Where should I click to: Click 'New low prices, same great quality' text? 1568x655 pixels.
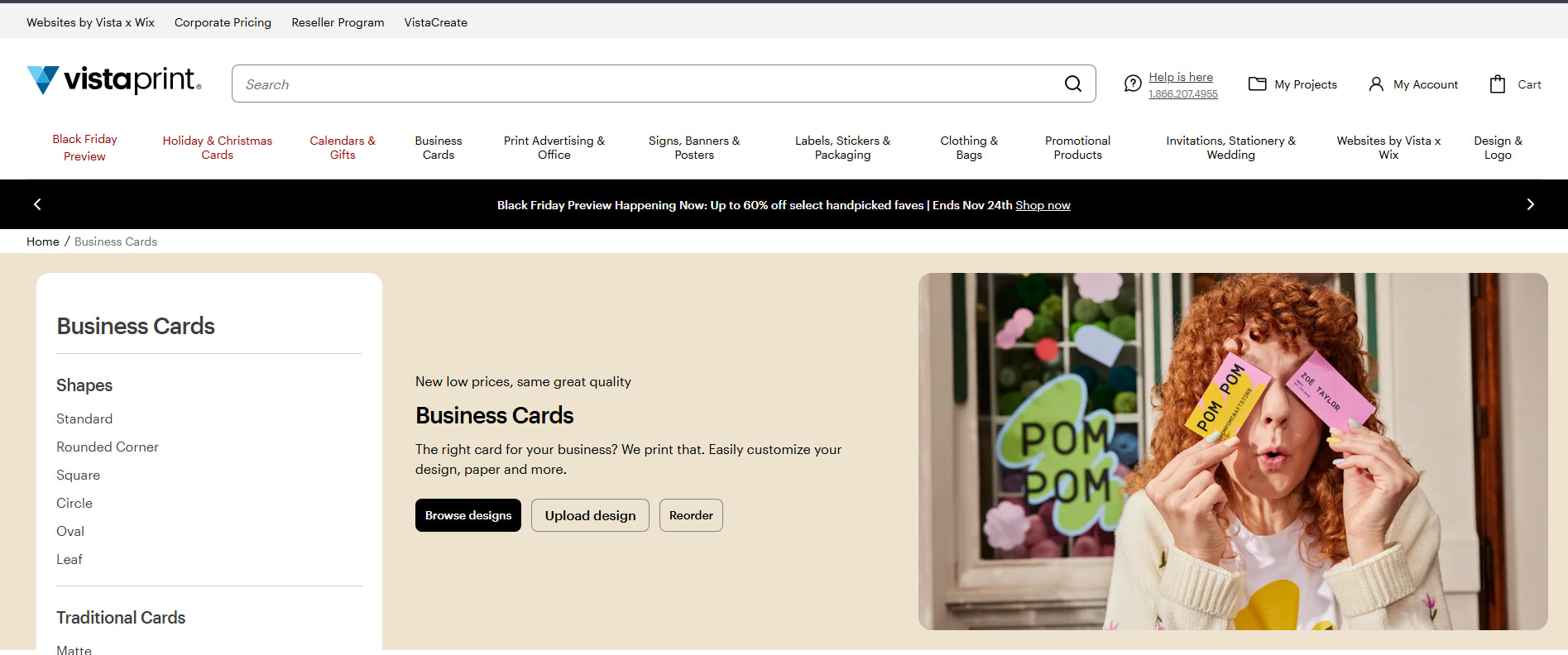tap(523, 381)
